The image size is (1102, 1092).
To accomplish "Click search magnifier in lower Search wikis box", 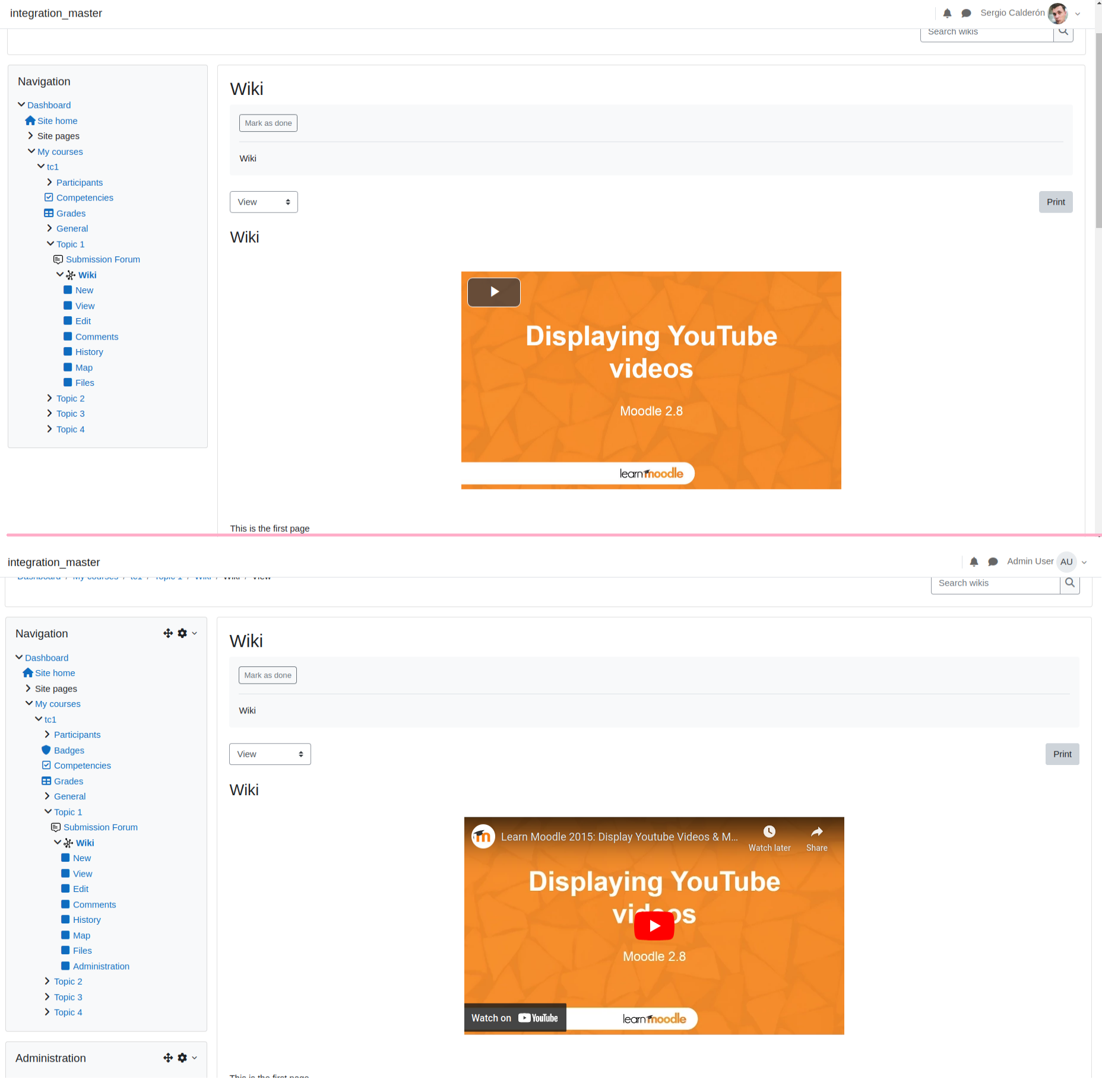I will coord(1070,583).
